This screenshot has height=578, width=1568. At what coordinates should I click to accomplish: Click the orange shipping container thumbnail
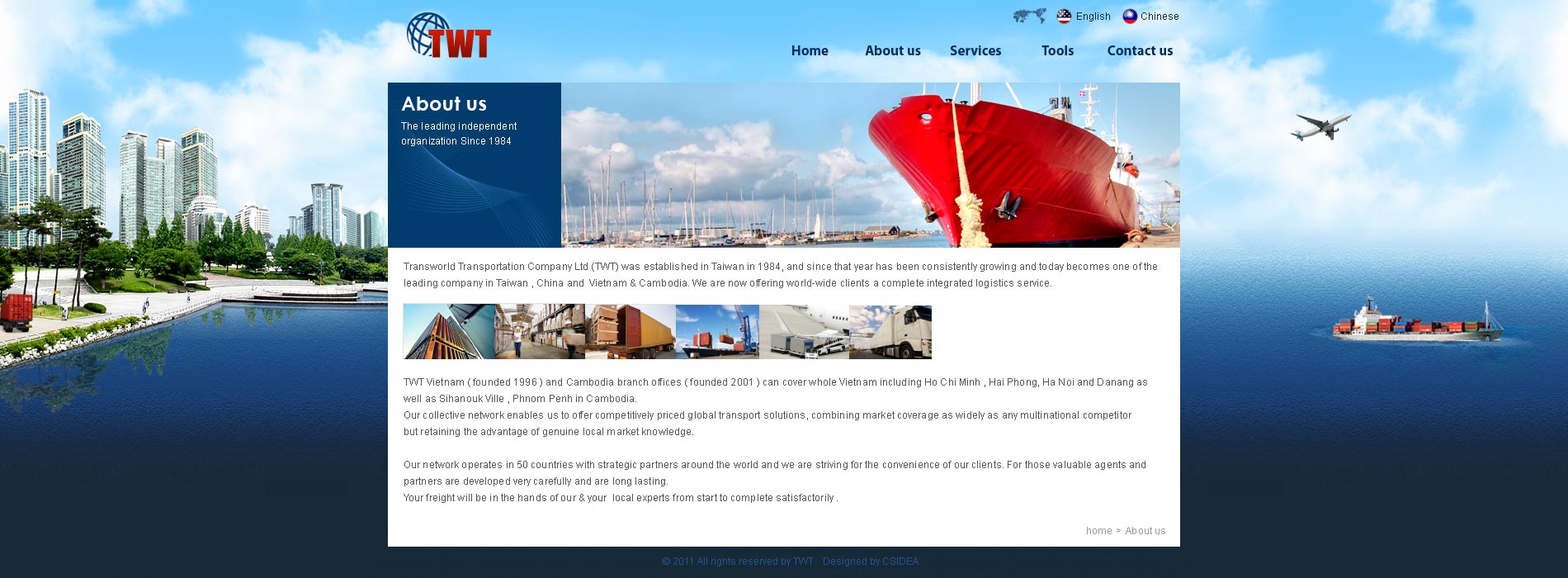pyautogui.click(x=631, y=332)
